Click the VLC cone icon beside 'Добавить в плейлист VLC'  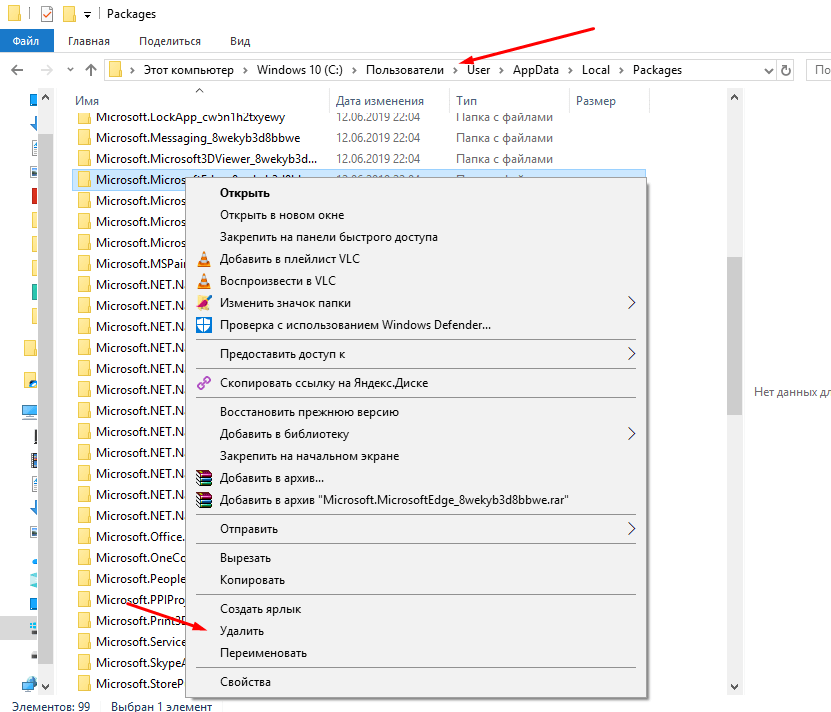204,259
